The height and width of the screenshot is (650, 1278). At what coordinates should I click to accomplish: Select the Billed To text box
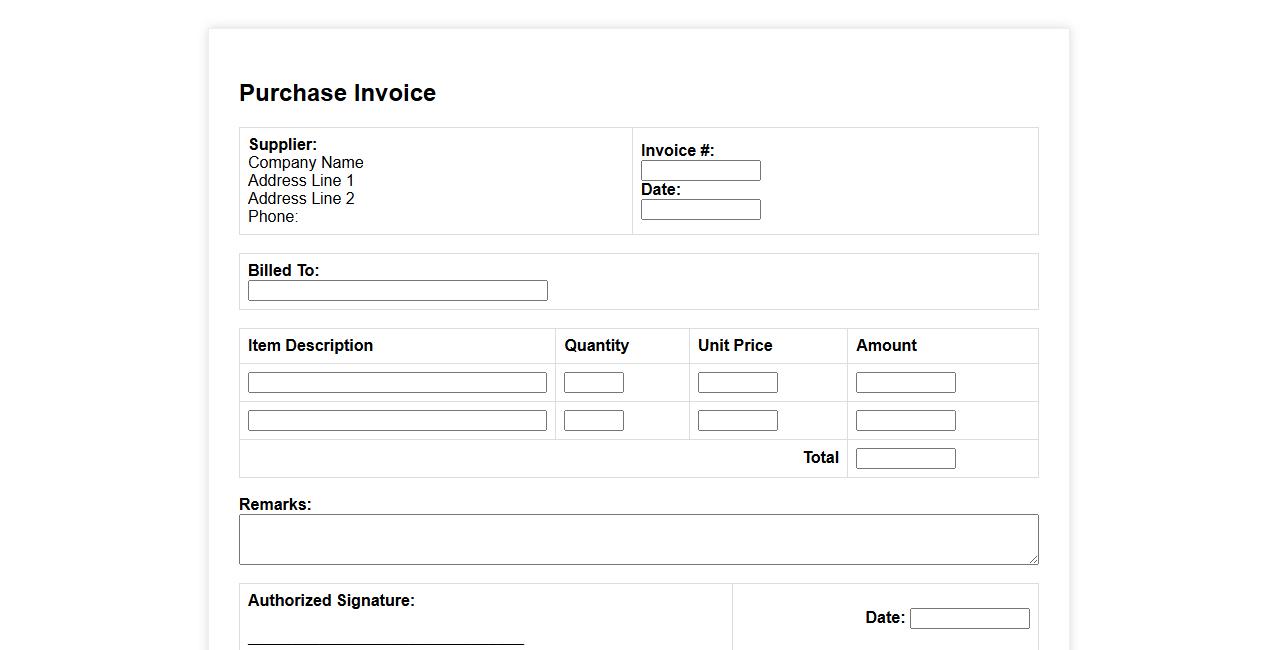coord(397,291)
